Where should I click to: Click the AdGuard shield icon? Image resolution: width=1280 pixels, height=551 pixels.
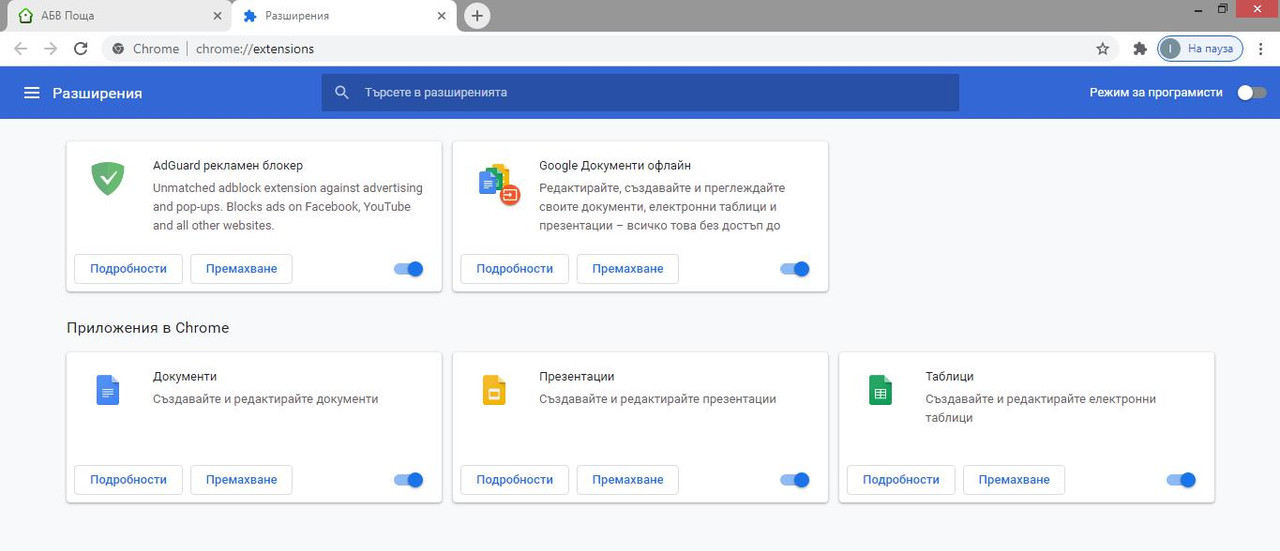point(107,178)
